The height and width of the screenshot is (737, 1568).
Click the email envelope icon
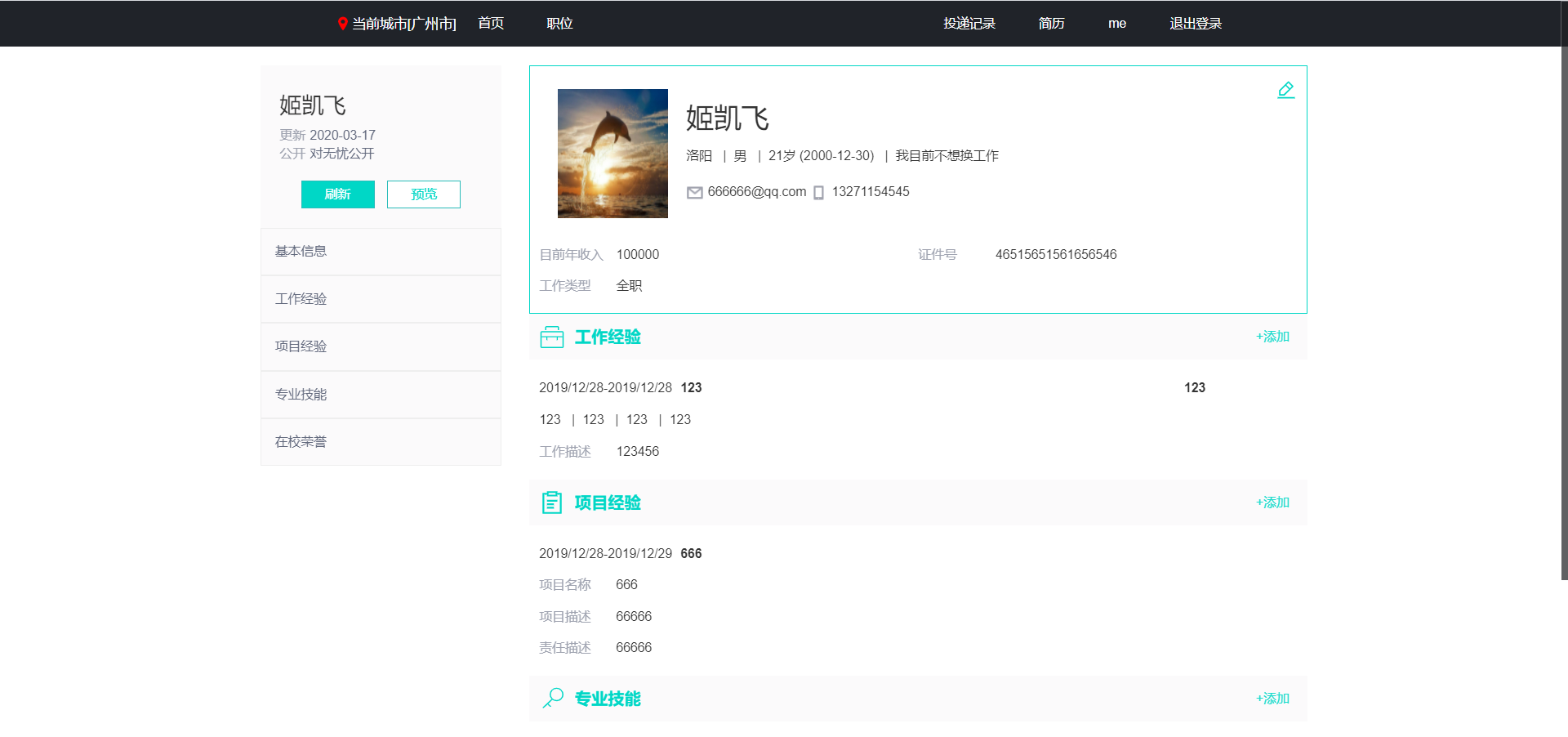(x=694, y=193)
